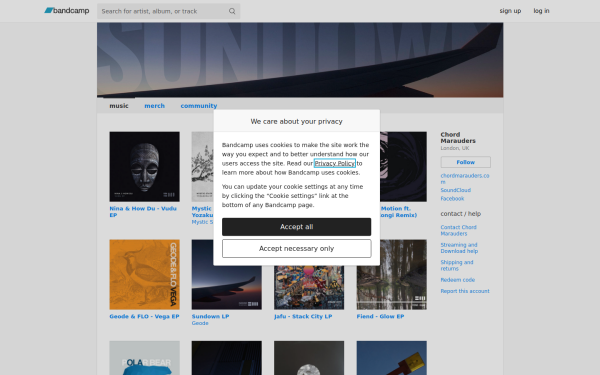Click the Chord Marauders band name
This screenshot has height=375, width=600.
(458, 138)
